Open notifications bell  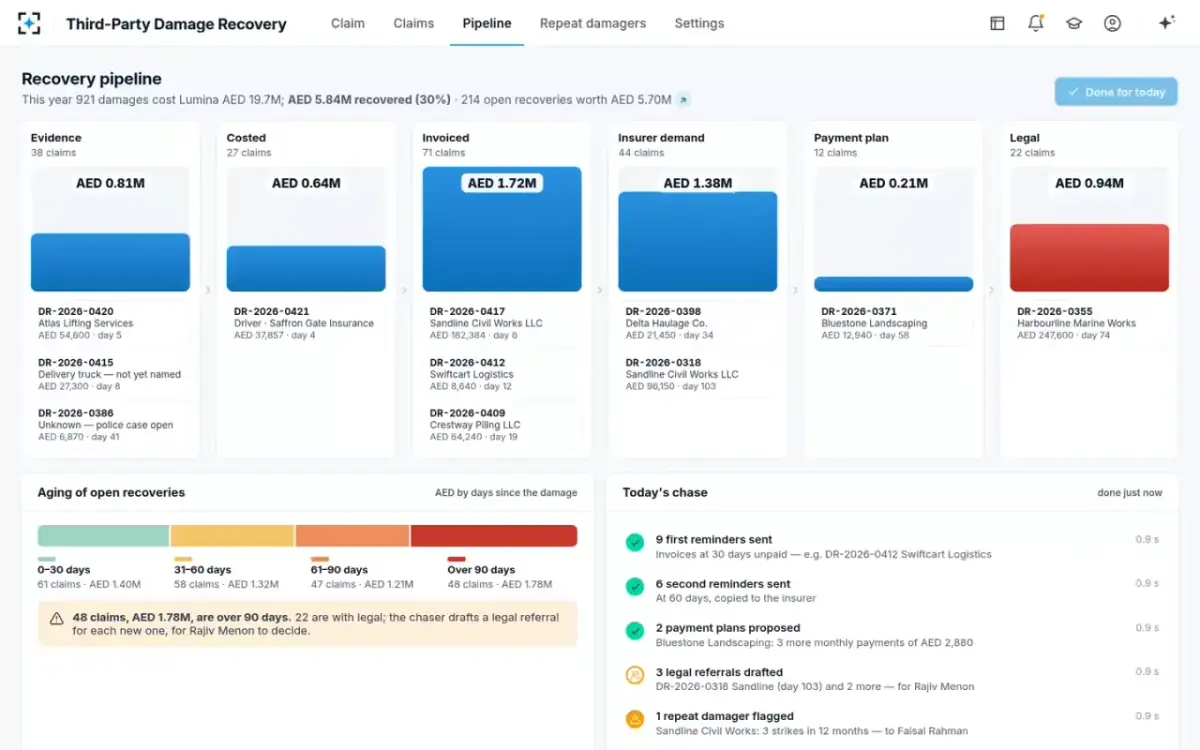coord(1035,23)
